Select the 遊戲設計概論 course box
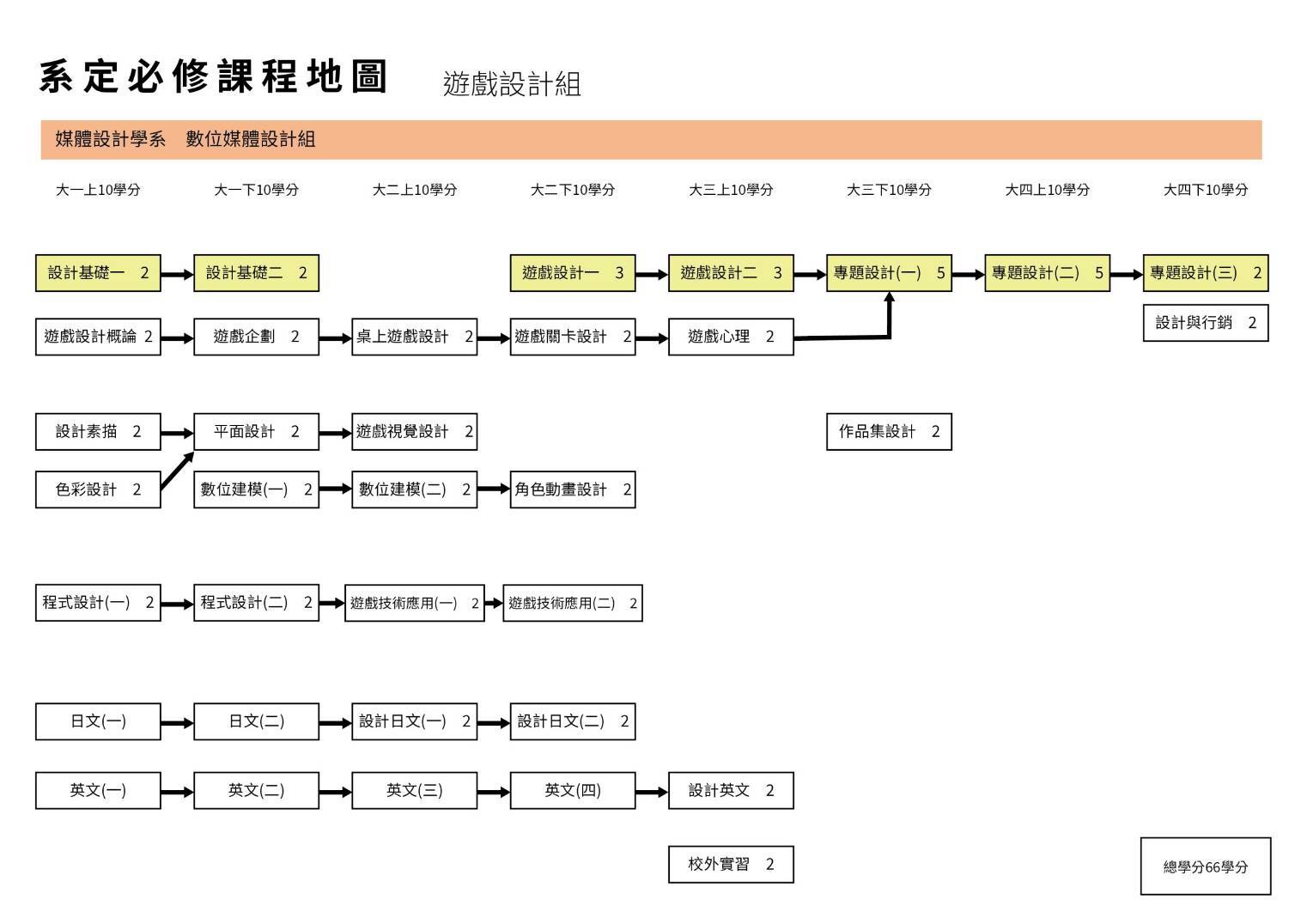The width and height of the screenshot is (1307, 924). [98, 337]
